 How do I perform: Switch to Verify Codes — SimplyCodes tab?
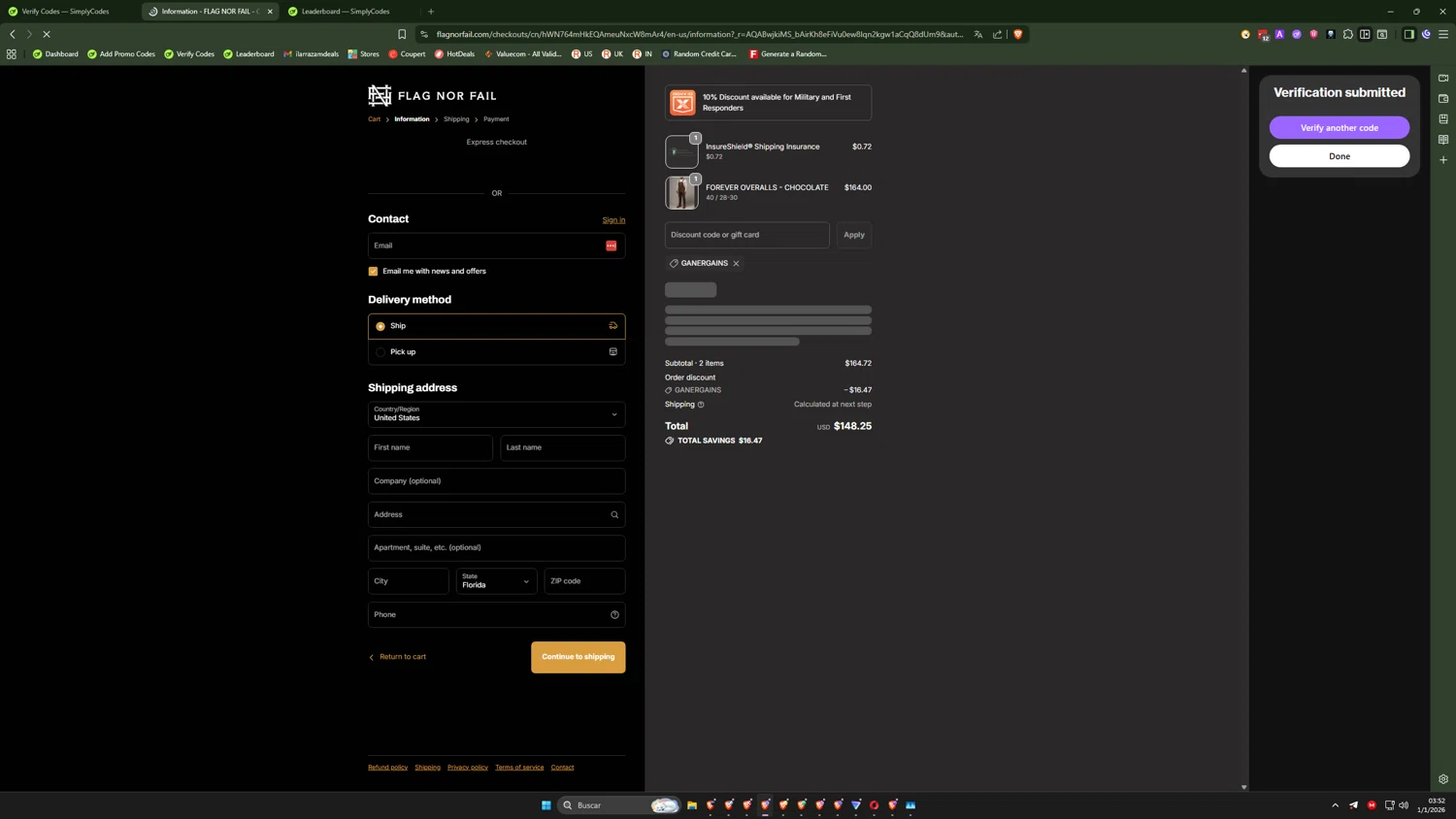coord(66,12)
